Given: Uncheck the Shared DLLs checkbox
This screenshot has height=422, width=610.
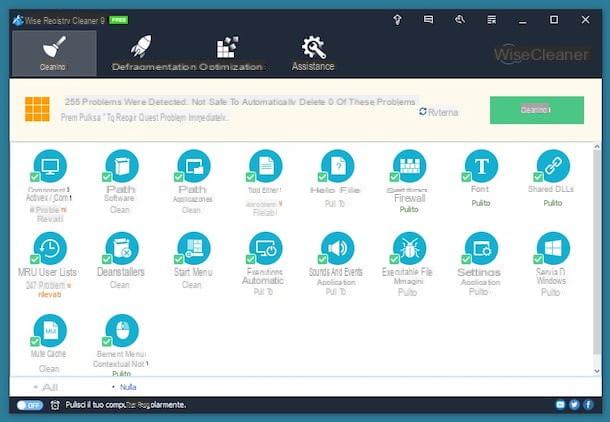Looking at the screenshot, I should pos(538,177).
